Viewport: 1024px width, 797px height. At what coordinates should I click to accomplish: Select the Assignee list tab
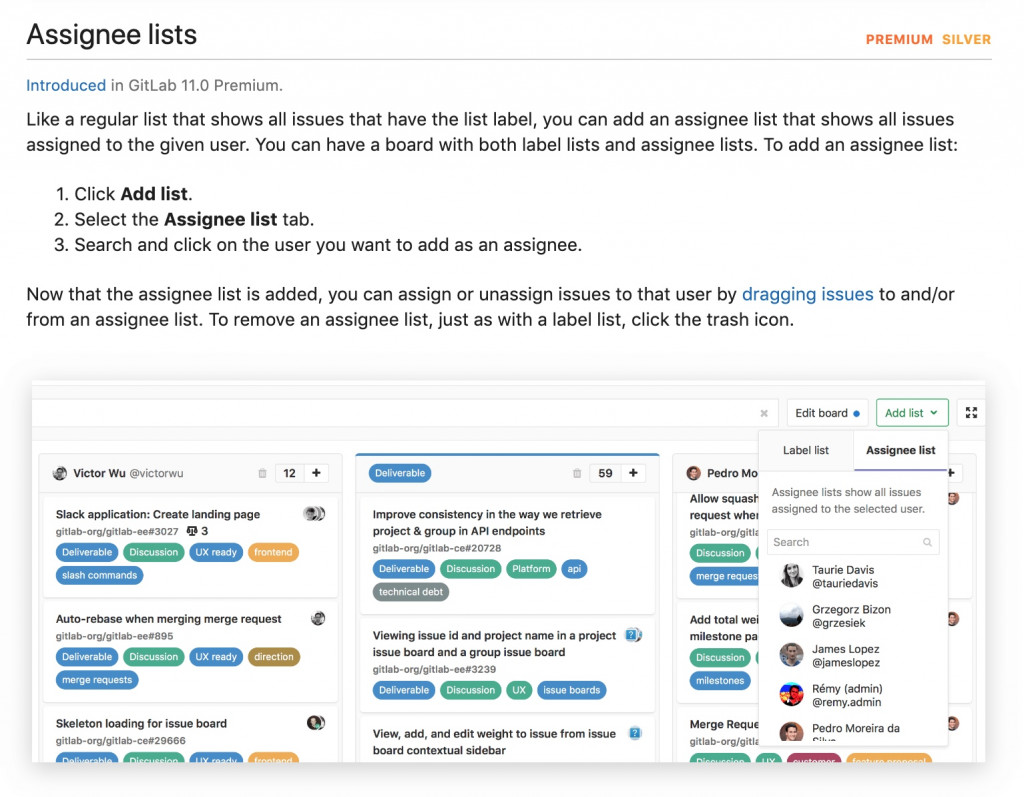pos(900,450)
